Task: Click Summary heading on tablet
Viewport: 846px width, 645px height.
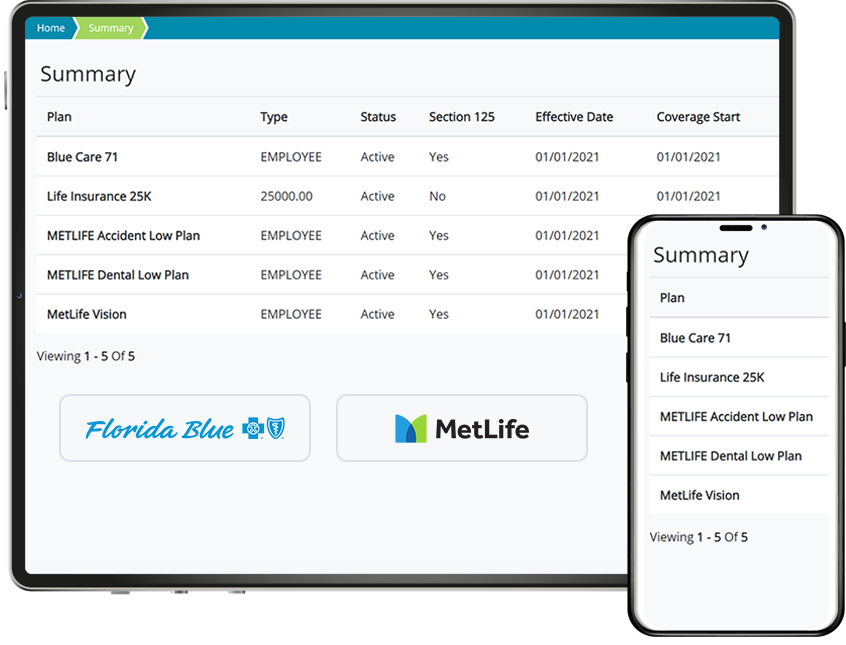Action: coord(88,74)
